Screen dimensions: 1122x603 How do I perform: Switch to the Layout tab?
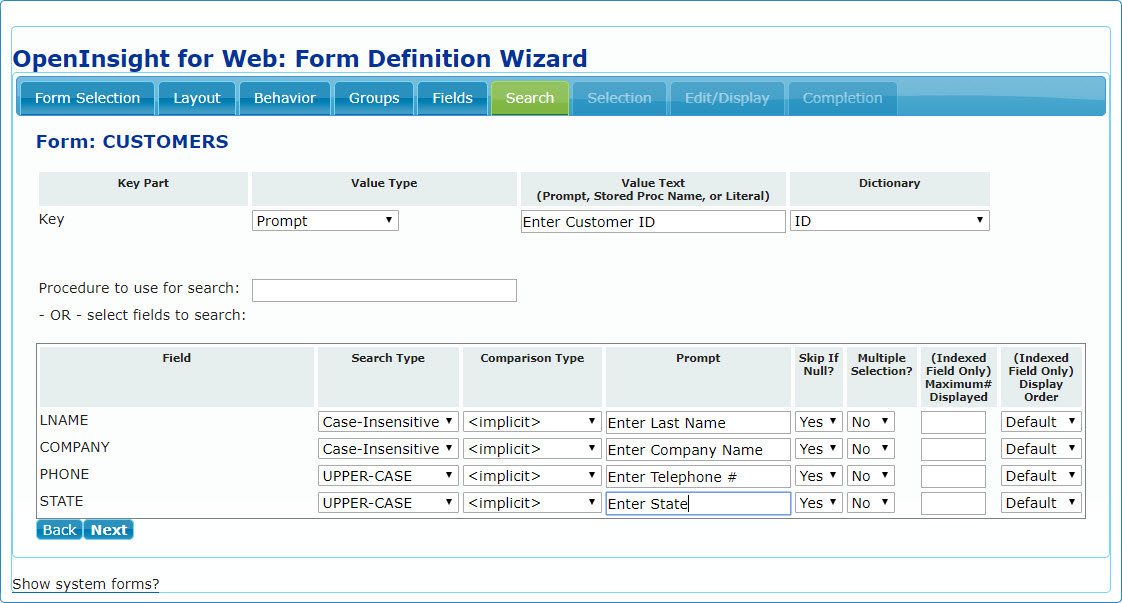[197, 98]
